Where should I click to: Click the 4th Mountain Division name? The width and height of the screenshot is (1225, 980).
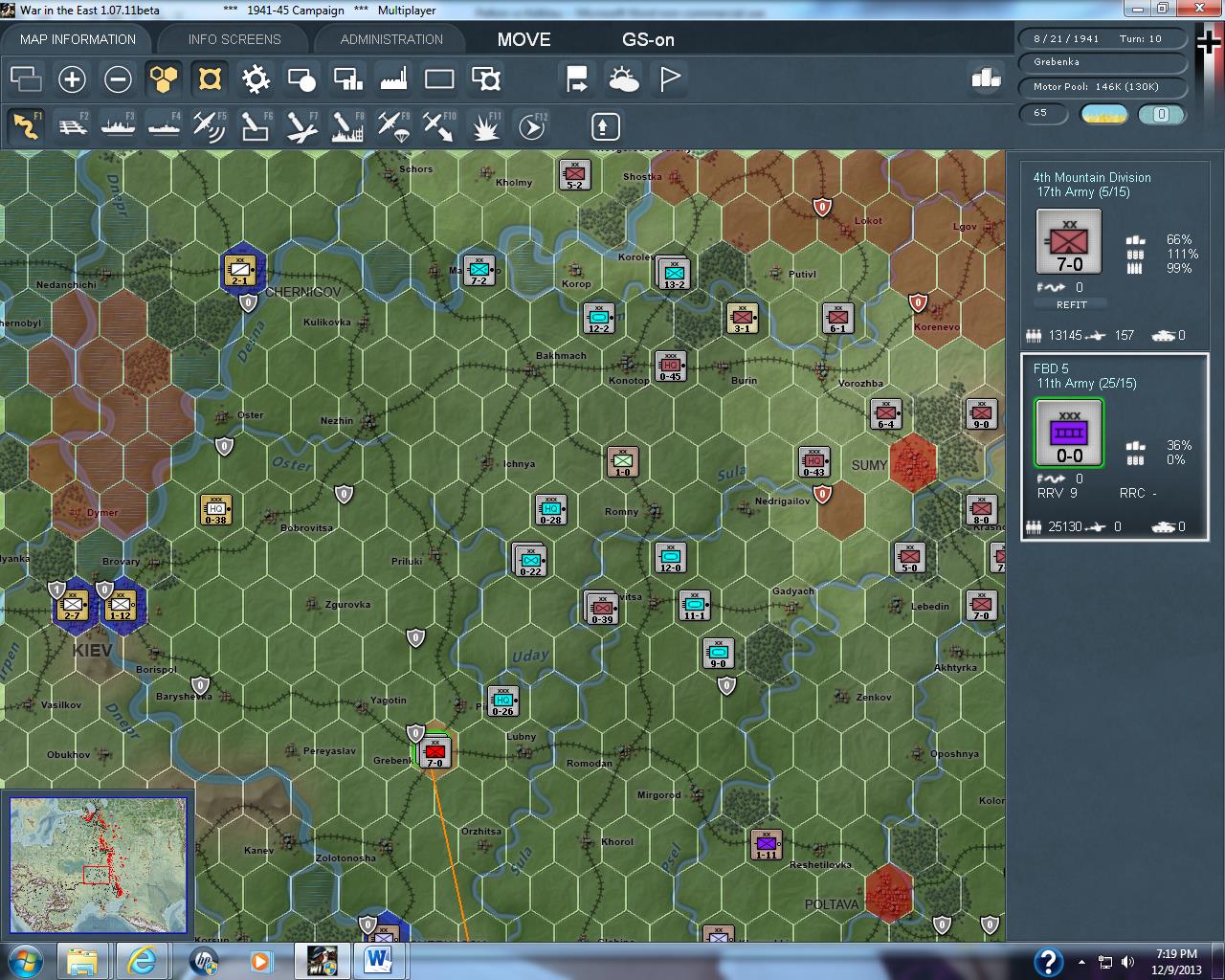[x=1092, y=177]
